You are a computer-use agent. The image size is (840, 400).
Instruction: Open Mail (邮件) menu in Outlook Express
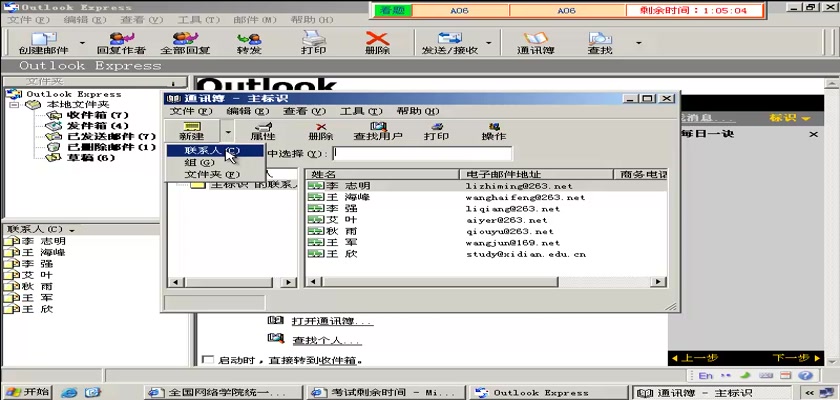point(255,20)
